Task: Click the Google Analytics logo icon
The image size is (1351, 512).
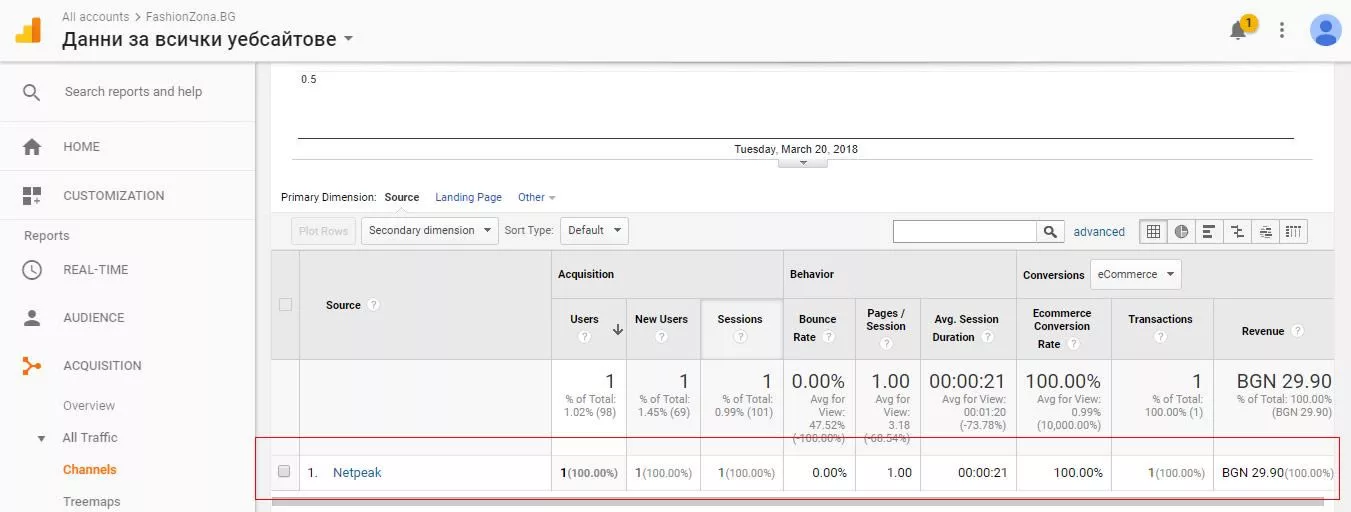Action: [x=28, y=29]
